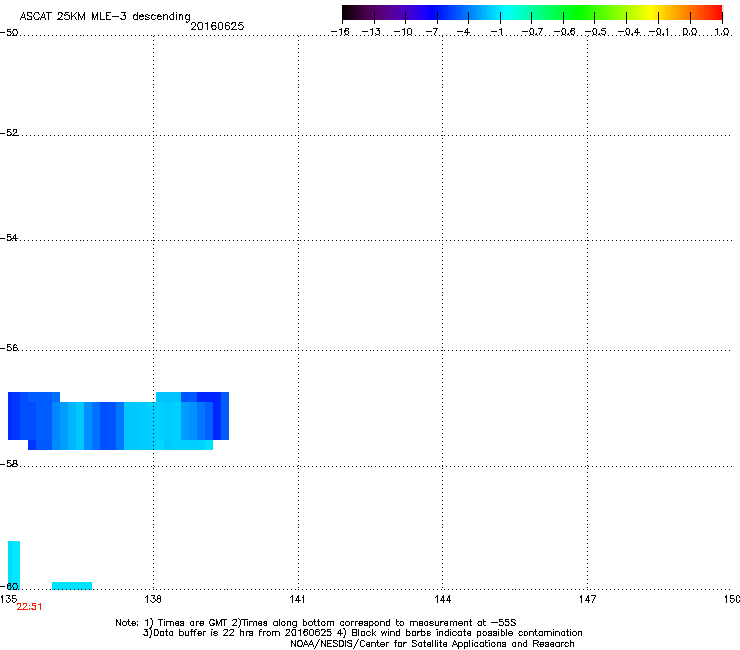Screen dimensions: 740x650
Task: Click the colorbar label -13
Action: [x=371, y=32]
